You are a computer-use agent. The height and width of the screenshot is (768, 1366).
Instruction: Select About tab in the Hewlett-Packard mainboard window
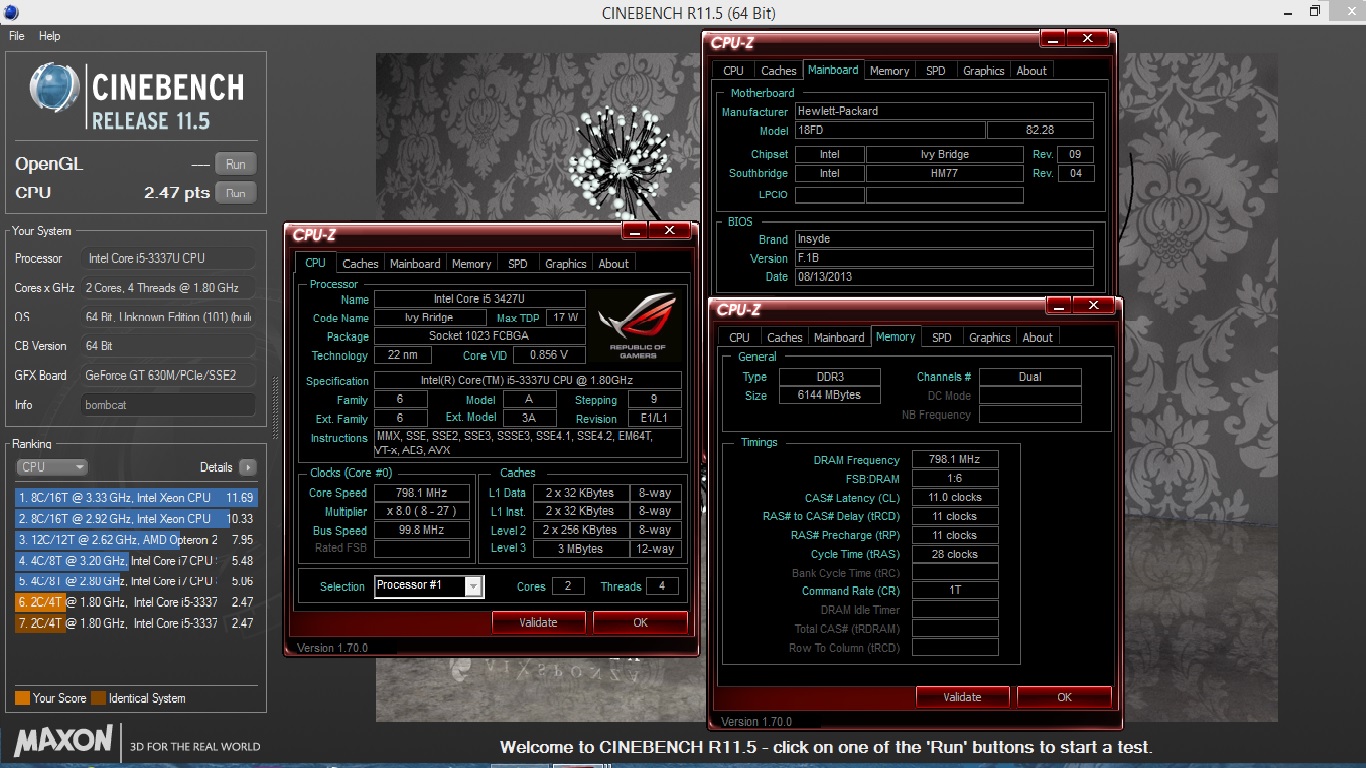point(1032,71)
